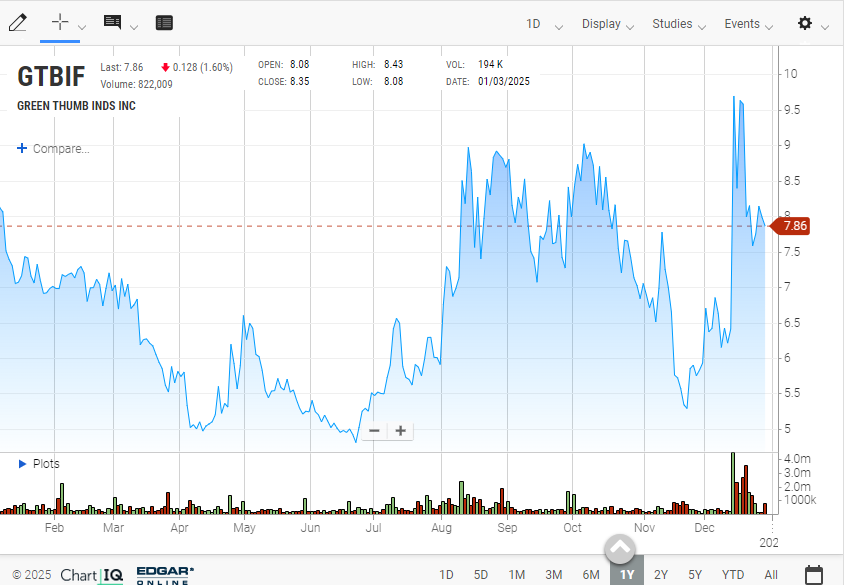Image resolution: width=844 pixels, height=585 pixels.
Task: Open the Events menu
Action: coord(748,24)
